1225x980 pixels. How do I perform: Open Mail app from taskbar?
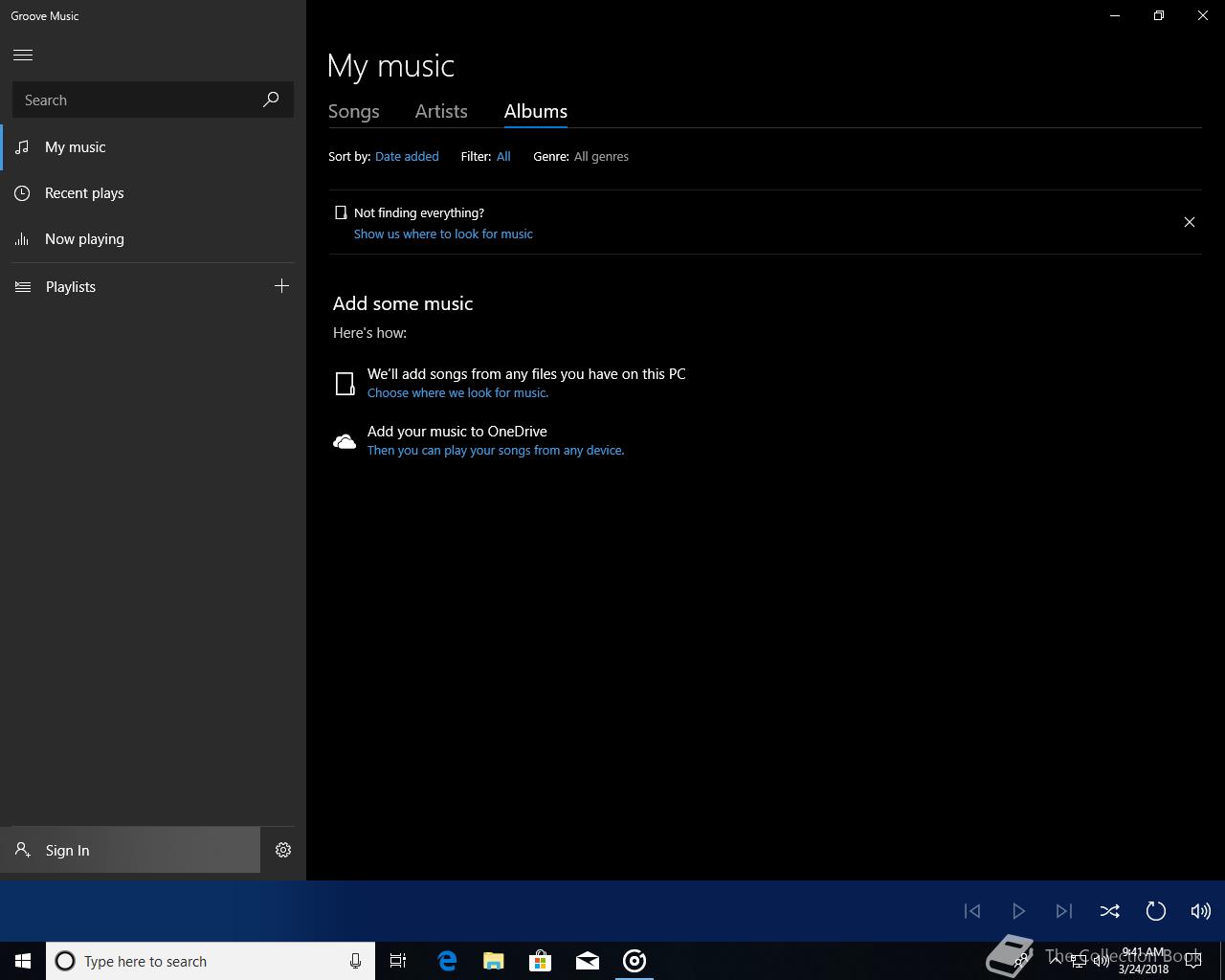point(588,961)
